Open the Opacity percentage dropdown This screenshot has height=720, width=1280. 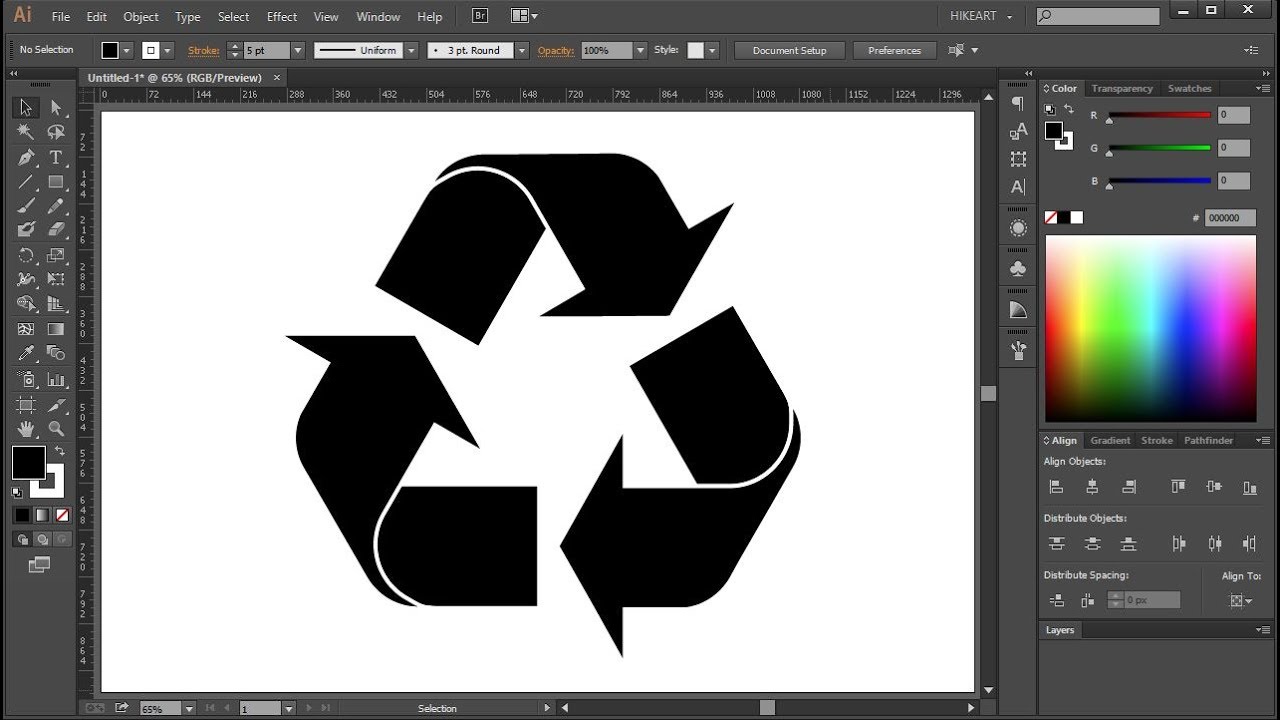pos(640,50)
